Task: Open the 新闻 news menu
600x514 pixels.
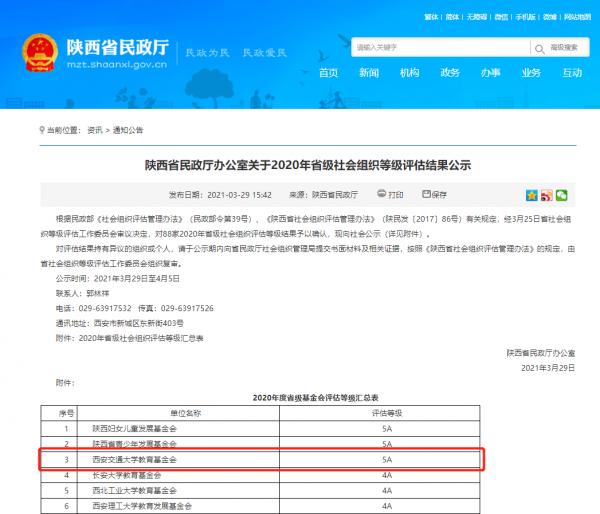Action: point(369,73)
